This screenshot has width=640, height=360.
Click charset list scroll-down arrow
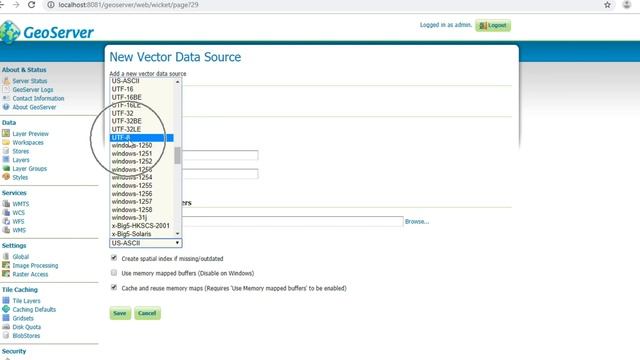coord(178,233)
